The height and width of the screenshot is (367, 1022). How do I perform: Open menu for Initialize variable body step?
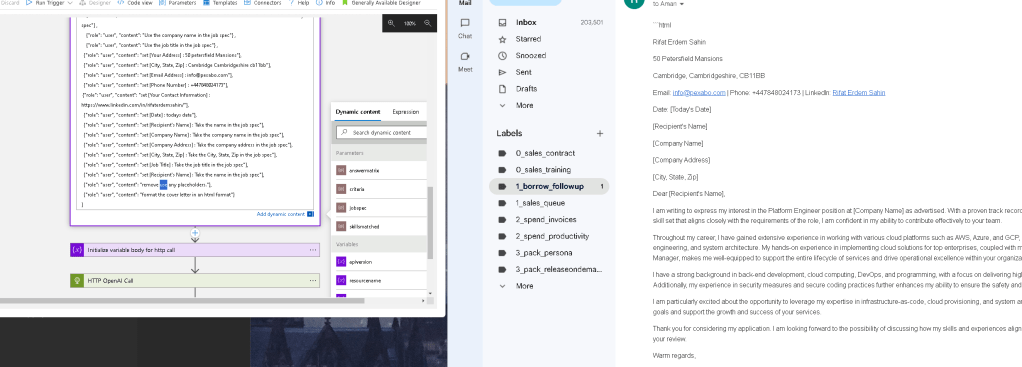pyautogui.click(x=313, y=250)
